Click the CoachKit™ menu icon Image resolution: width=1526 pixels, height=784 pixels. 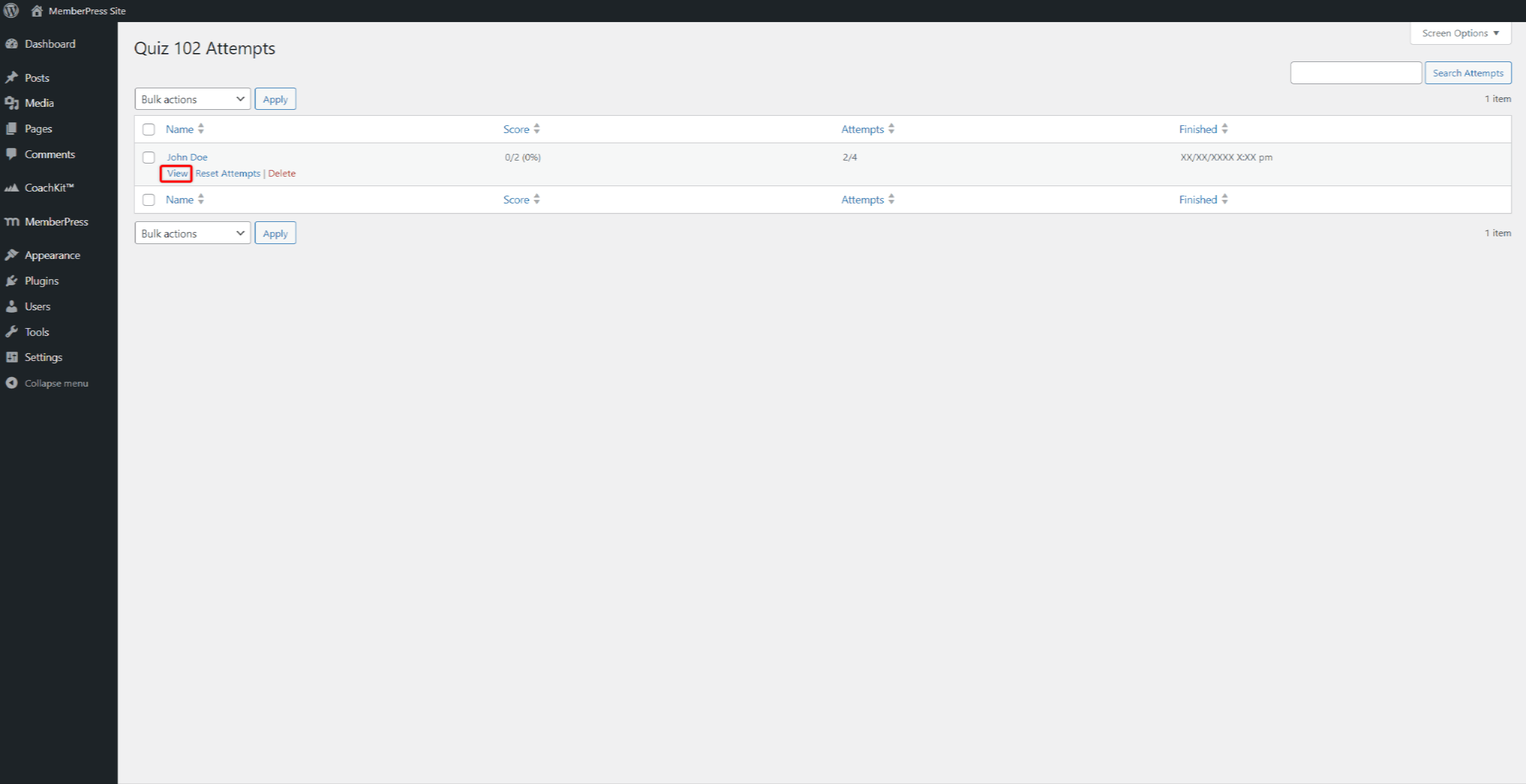pos(13,187)
